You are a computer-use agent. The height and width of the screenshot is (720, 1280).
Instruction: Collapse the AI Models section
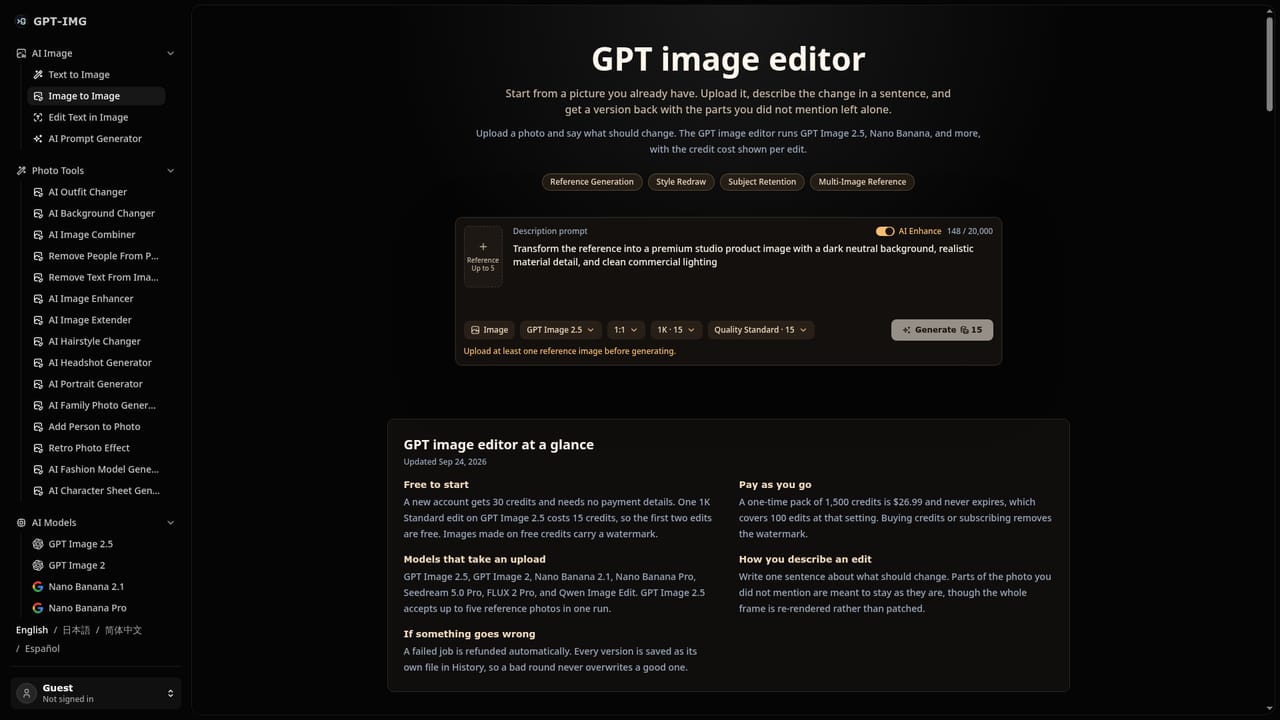170,523
